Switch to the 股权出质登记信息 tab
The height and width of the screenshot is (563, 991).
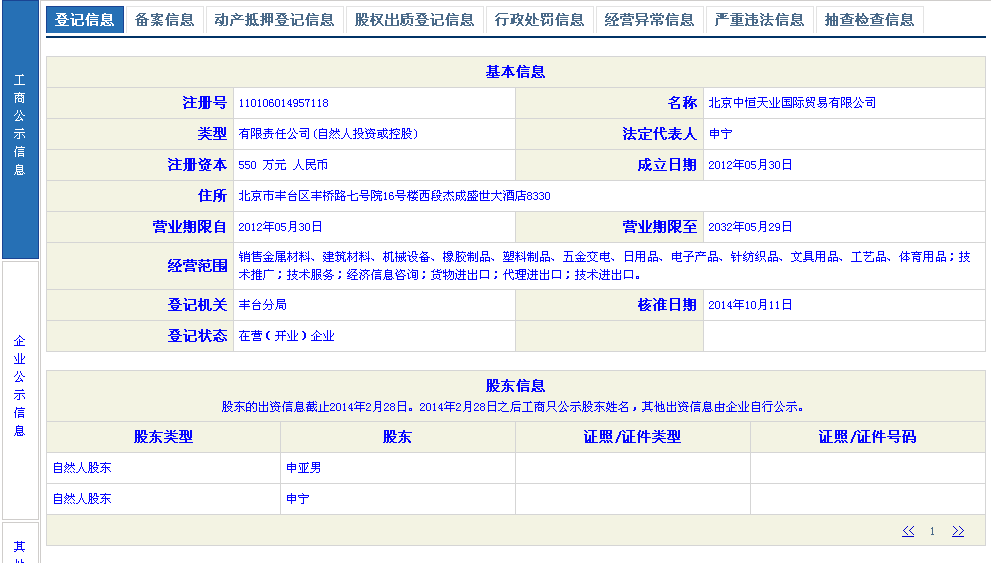coord(414,20)
